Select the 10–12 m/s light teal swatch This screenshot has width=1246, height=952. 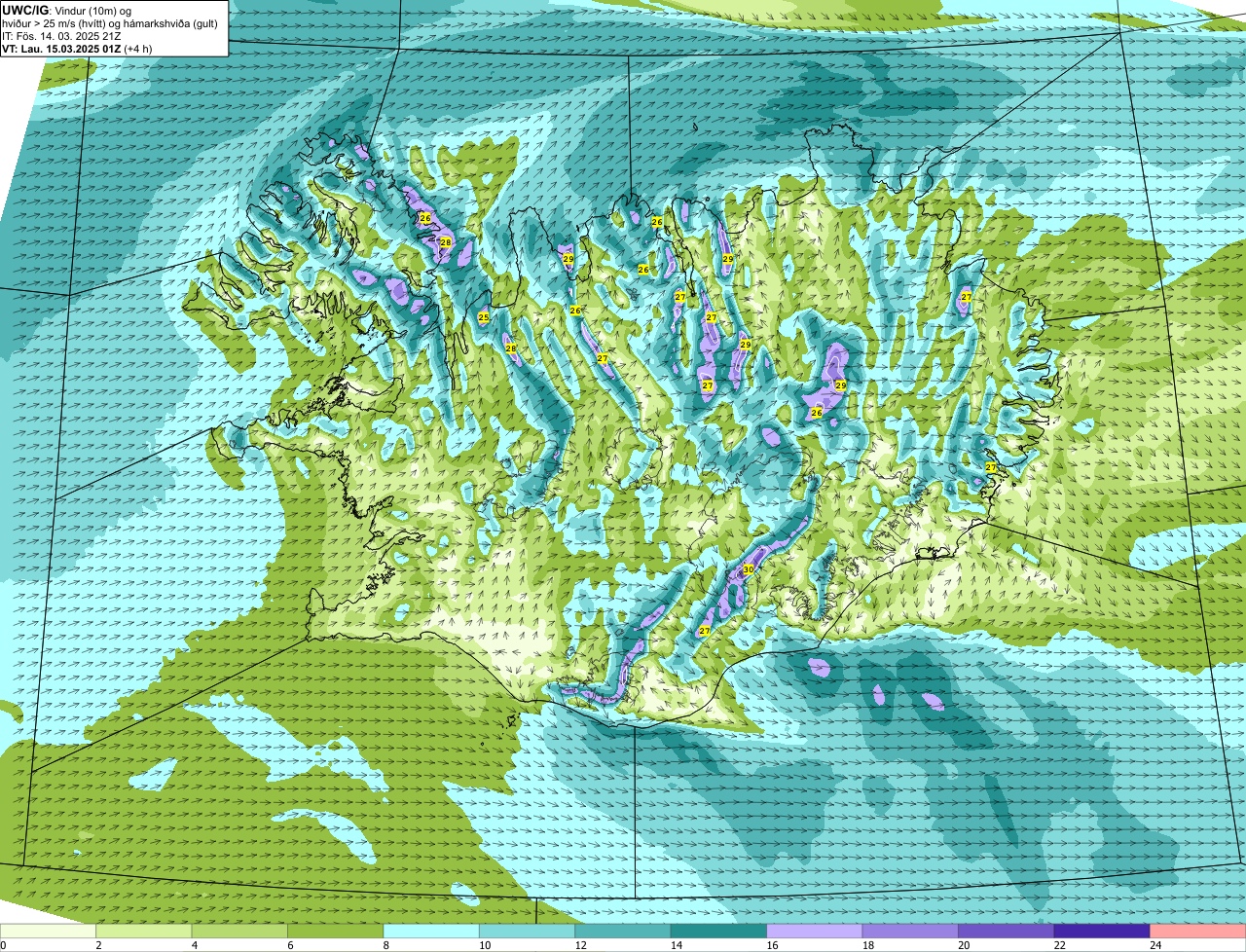coord(529,931)
